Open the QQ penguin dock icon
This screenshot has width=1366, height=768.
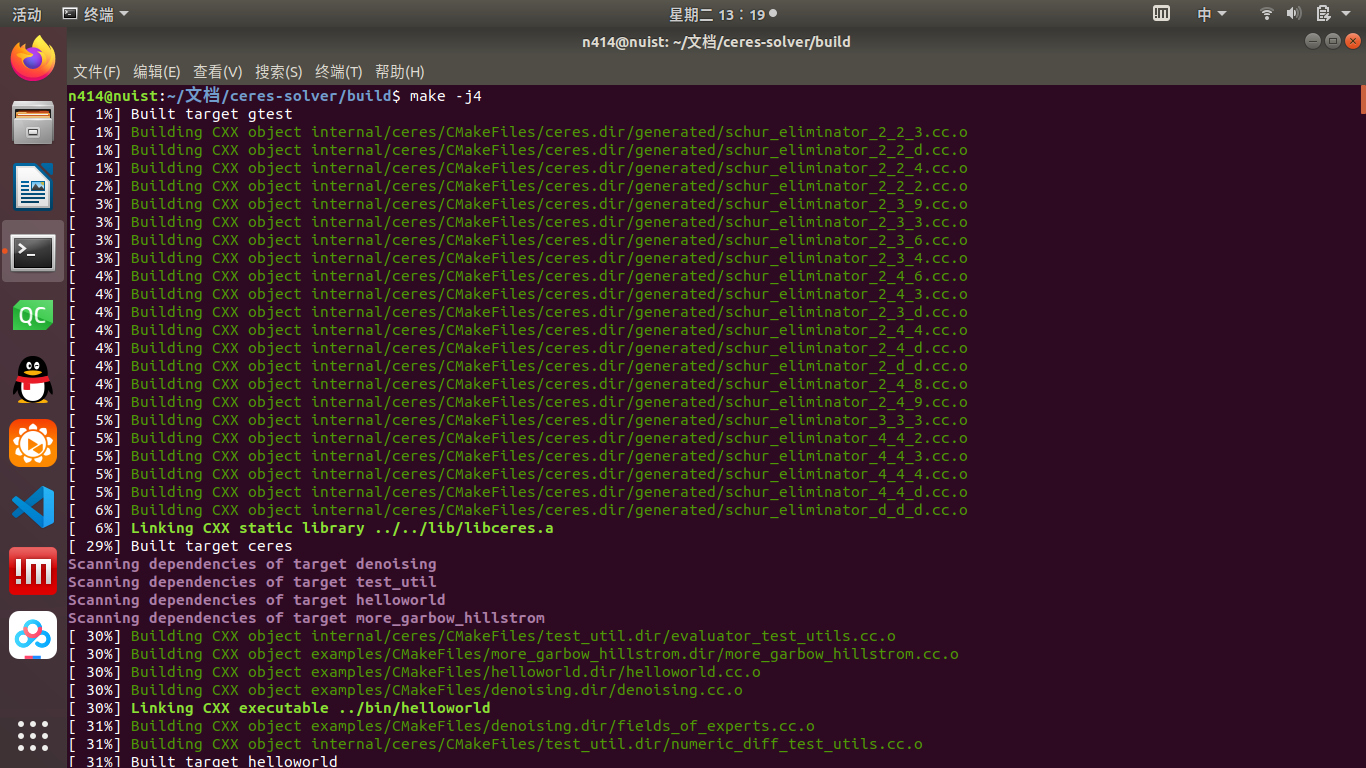click(33, 380)
